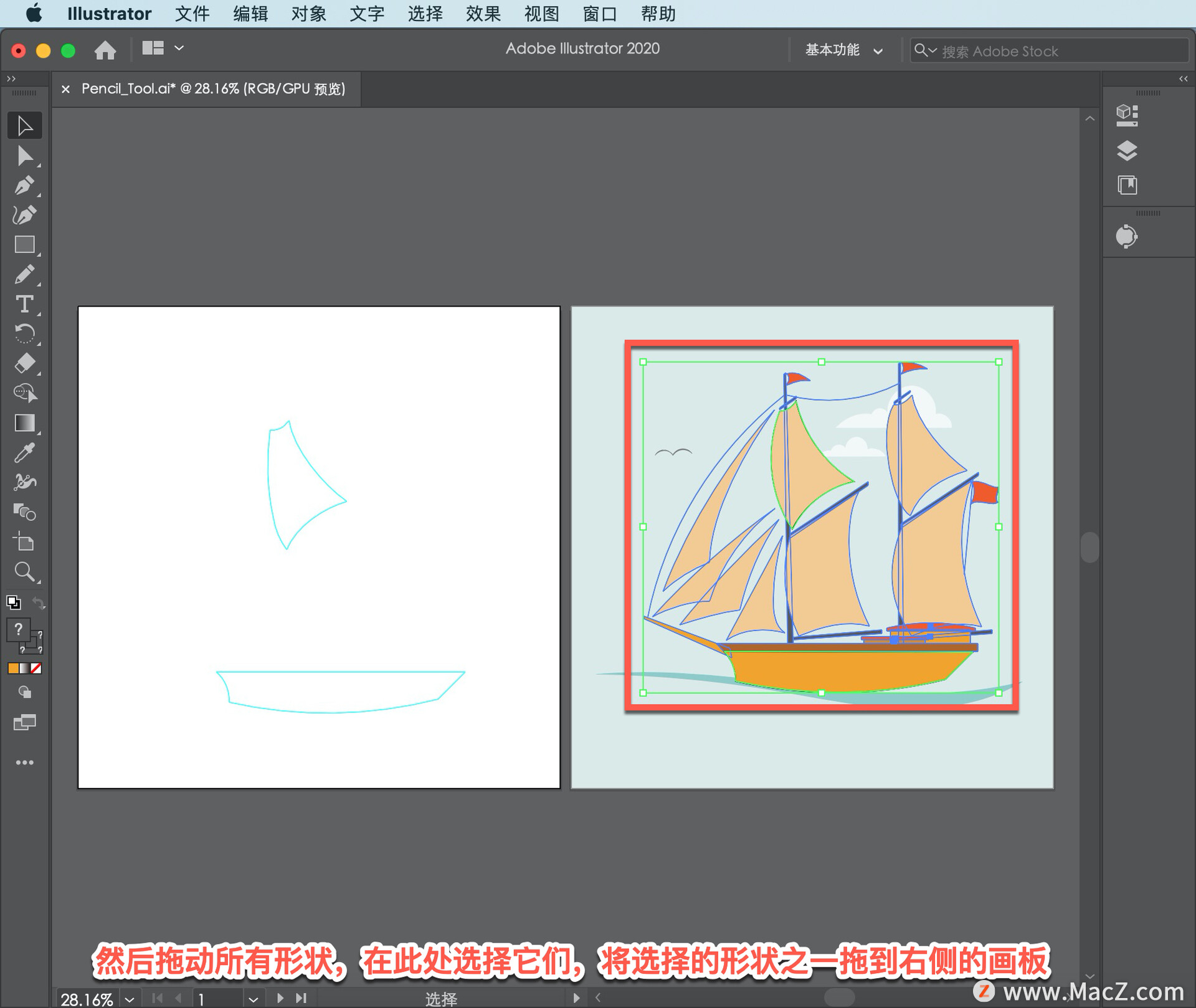Open the Illustrator application menu
Screen dimensions: 1196x1008
point(109,14)
